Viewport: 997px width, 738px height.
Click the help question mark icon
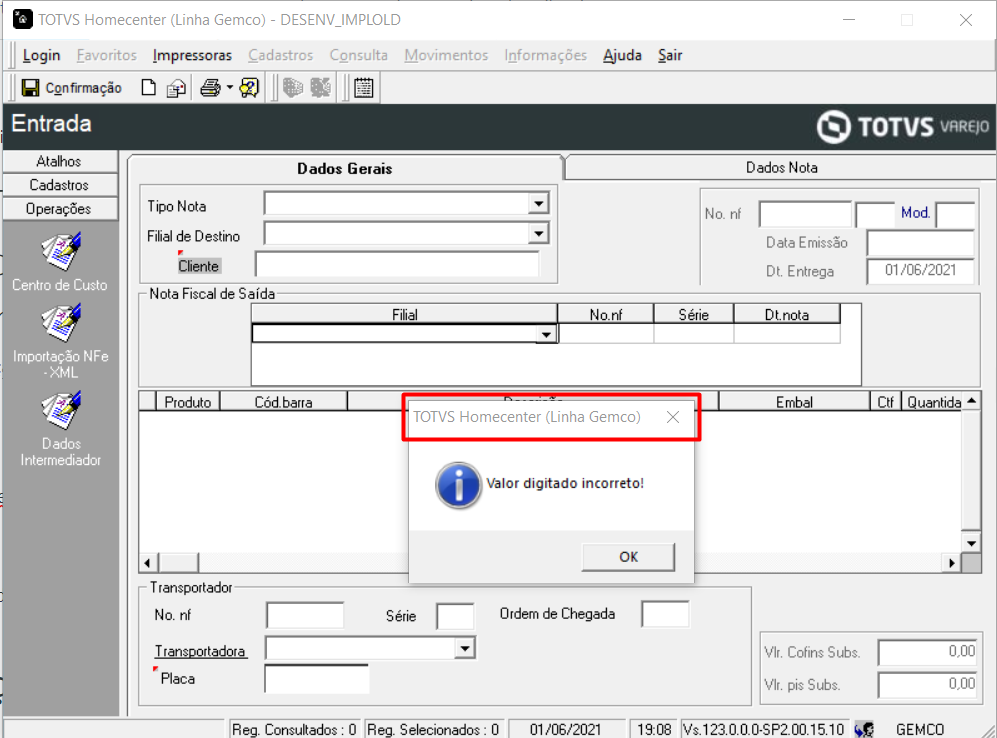(249, 88)
